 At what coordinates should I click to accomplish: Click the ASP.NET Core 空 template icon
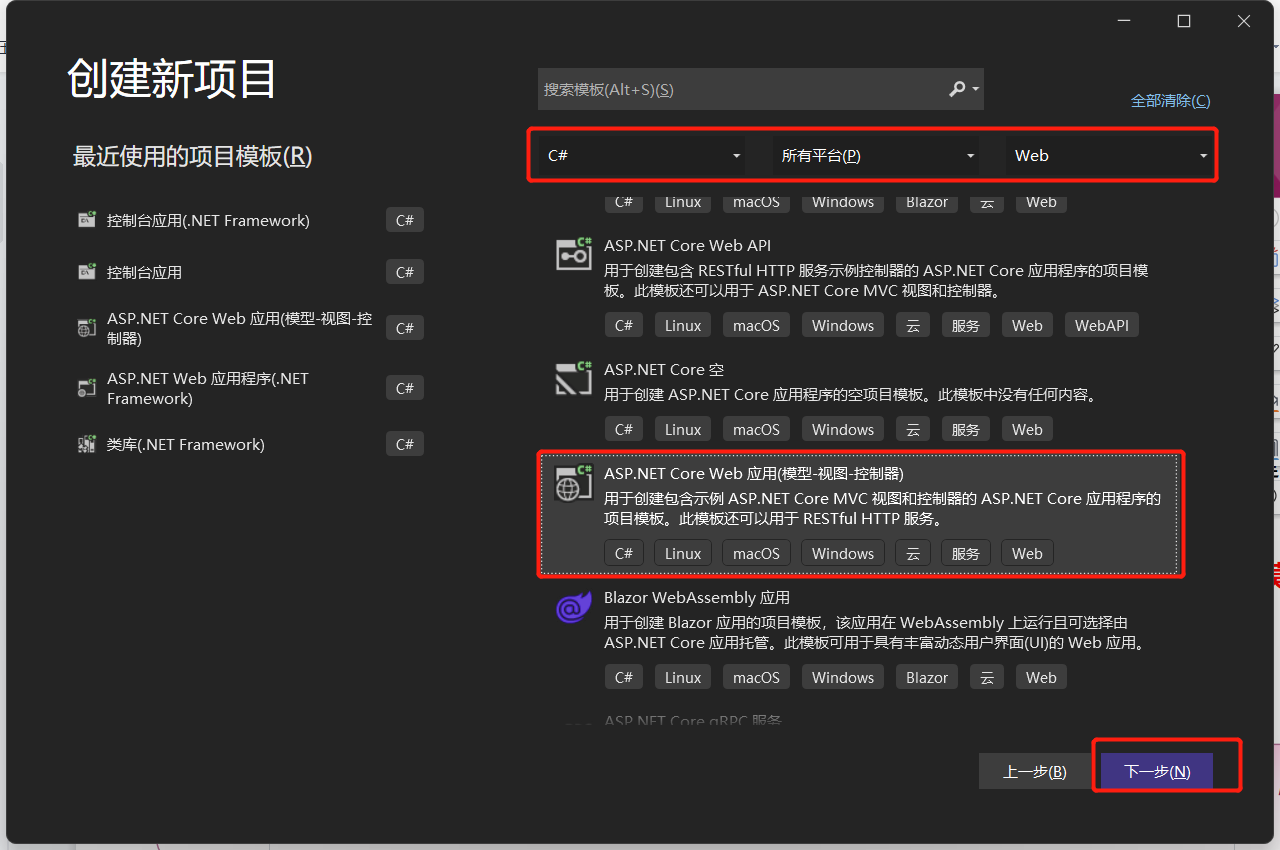pos(574,378)
